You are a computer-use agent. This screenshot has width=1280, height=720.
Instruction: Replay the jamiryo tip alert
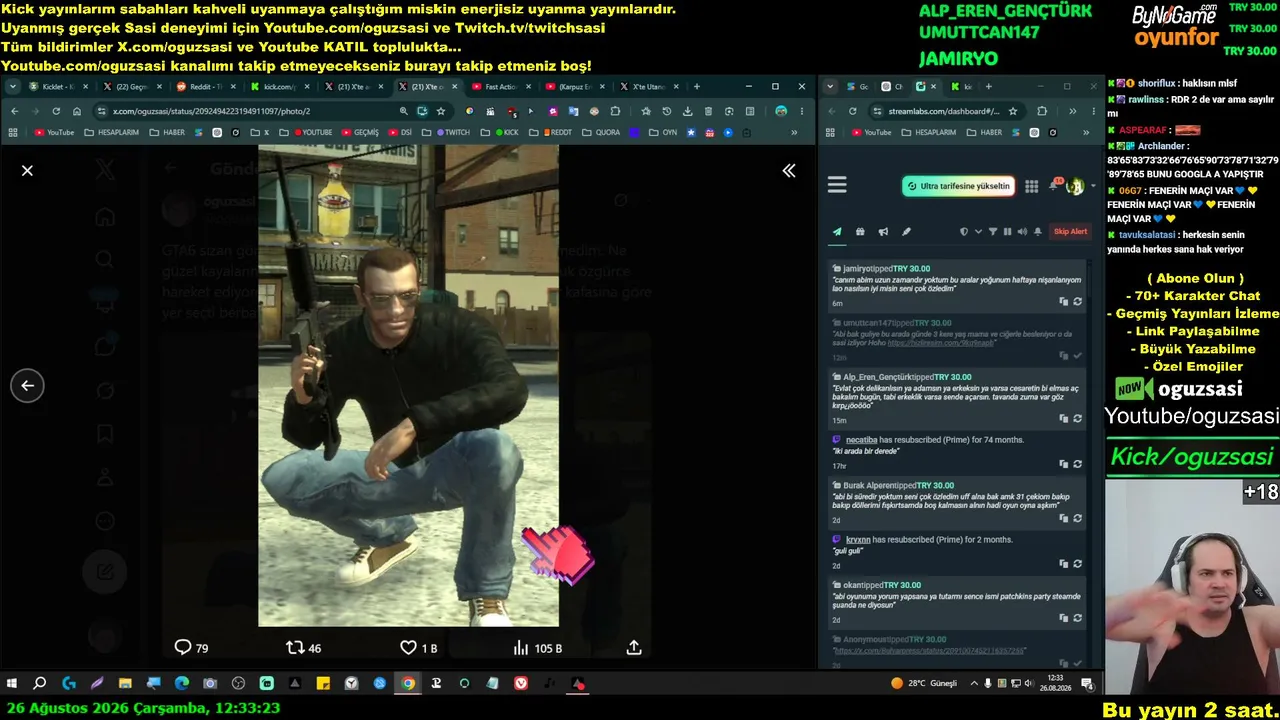pyautogui.click(x=1077, y=302)
